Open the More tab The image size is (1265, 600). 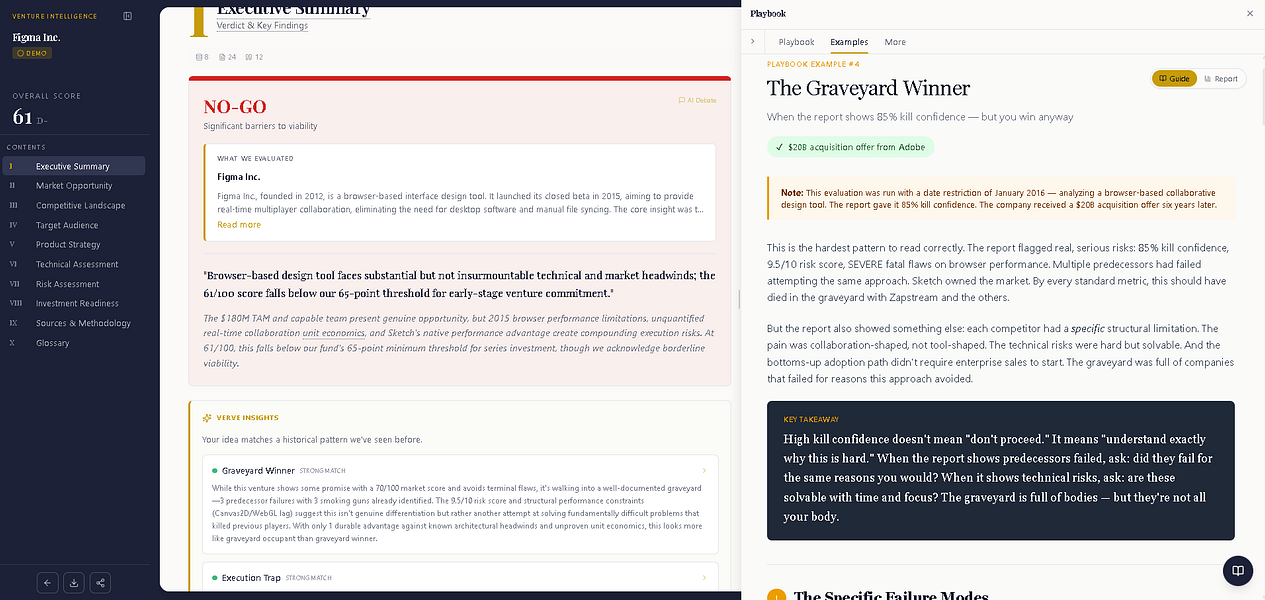click(x=895, y=42)
